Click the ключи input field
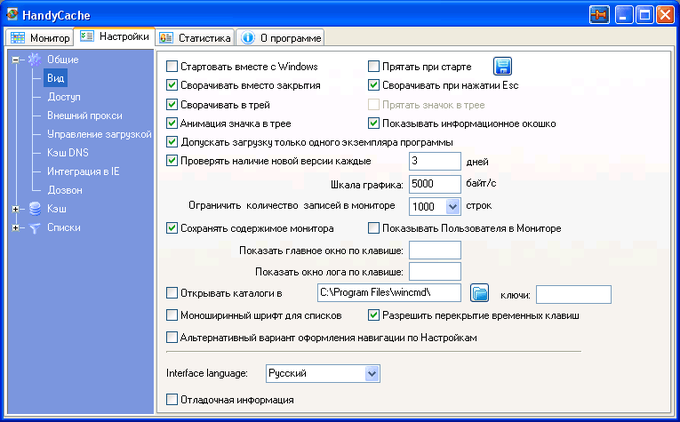The width and height of the screenshot is (680, 422). click(574, 294)
